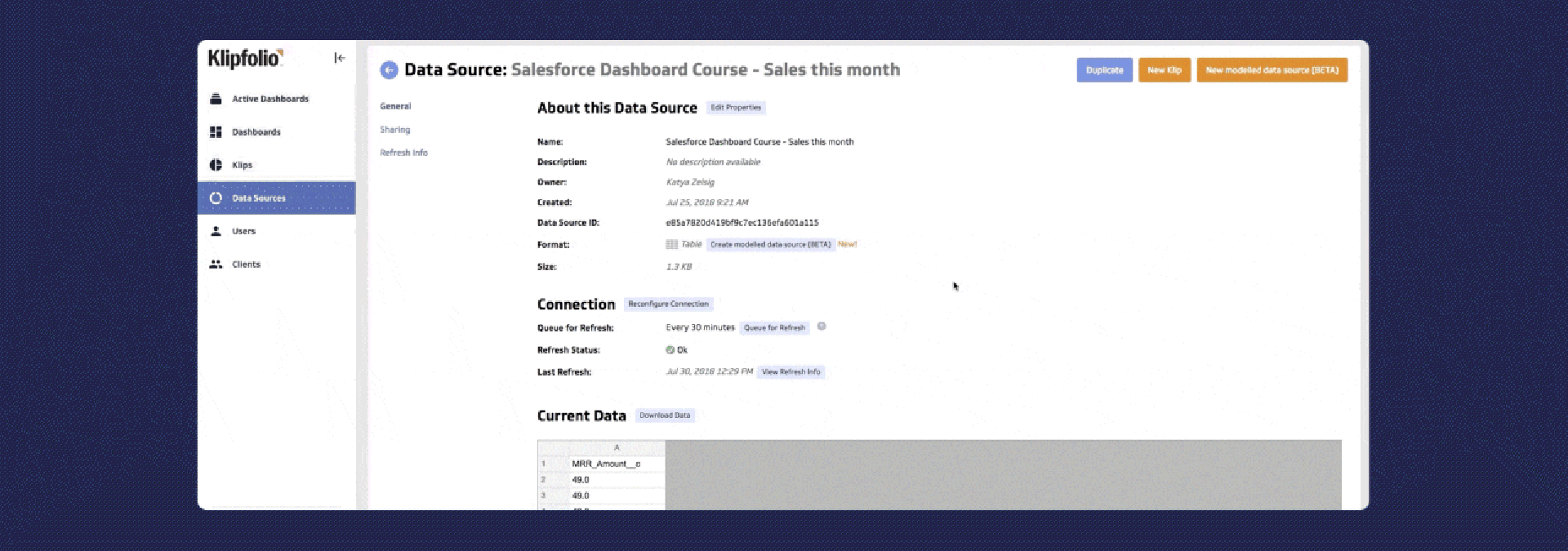The width and height of the screenshot is (1568, 551).
Task: Click the Active Dashboards sidebar icon
Action: click(x=216, y=99)
